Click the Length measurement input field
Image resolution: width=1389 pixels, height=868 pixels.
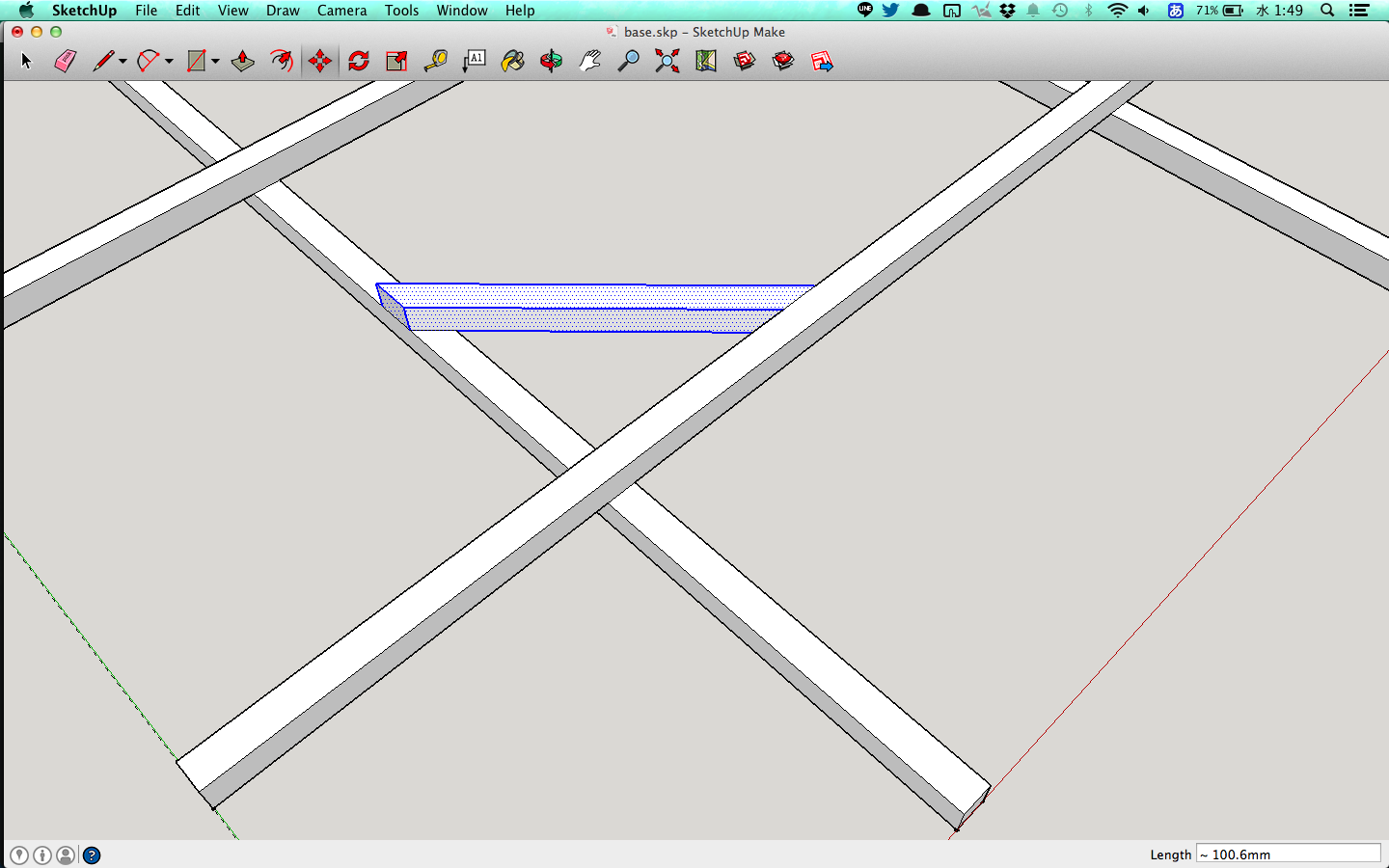[1288, 854]
